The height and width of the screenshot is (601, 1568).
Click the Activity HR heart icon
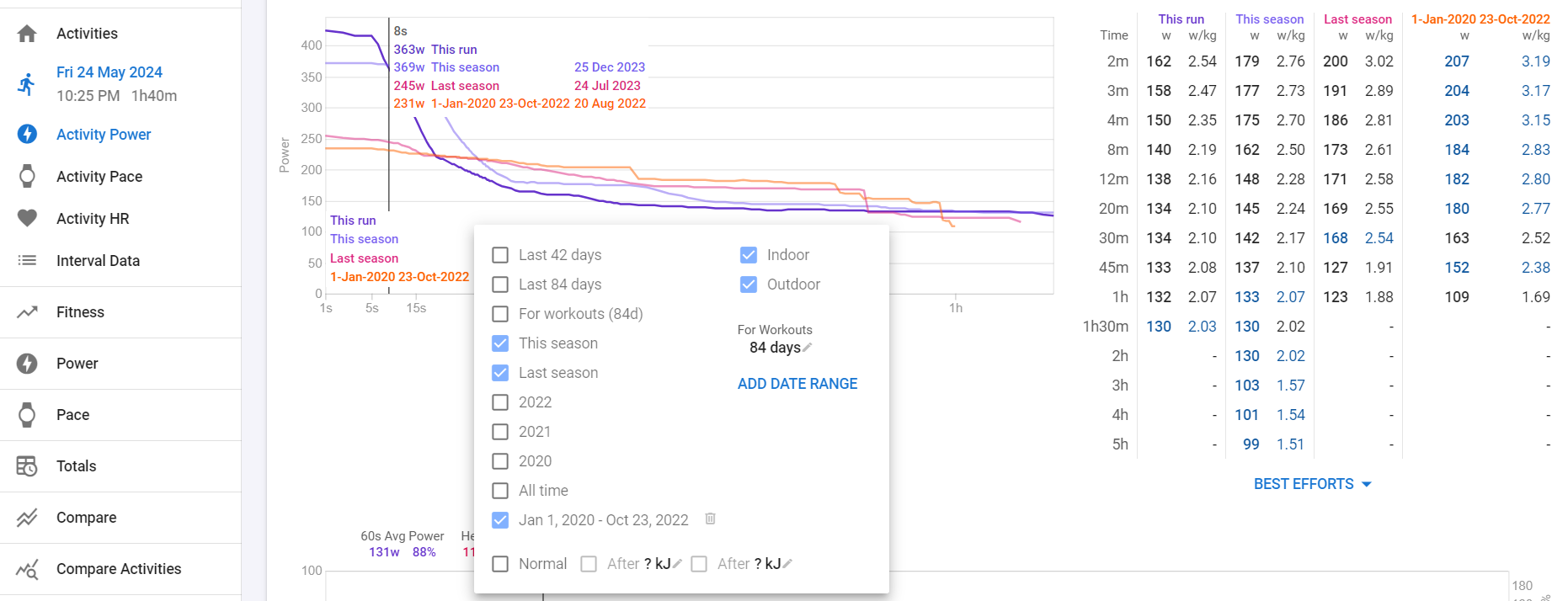tap(27, 219)
